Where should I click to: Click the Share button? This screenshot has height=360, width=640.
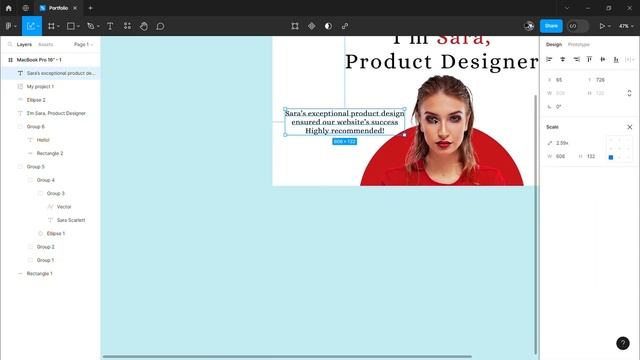pos(551,26)
